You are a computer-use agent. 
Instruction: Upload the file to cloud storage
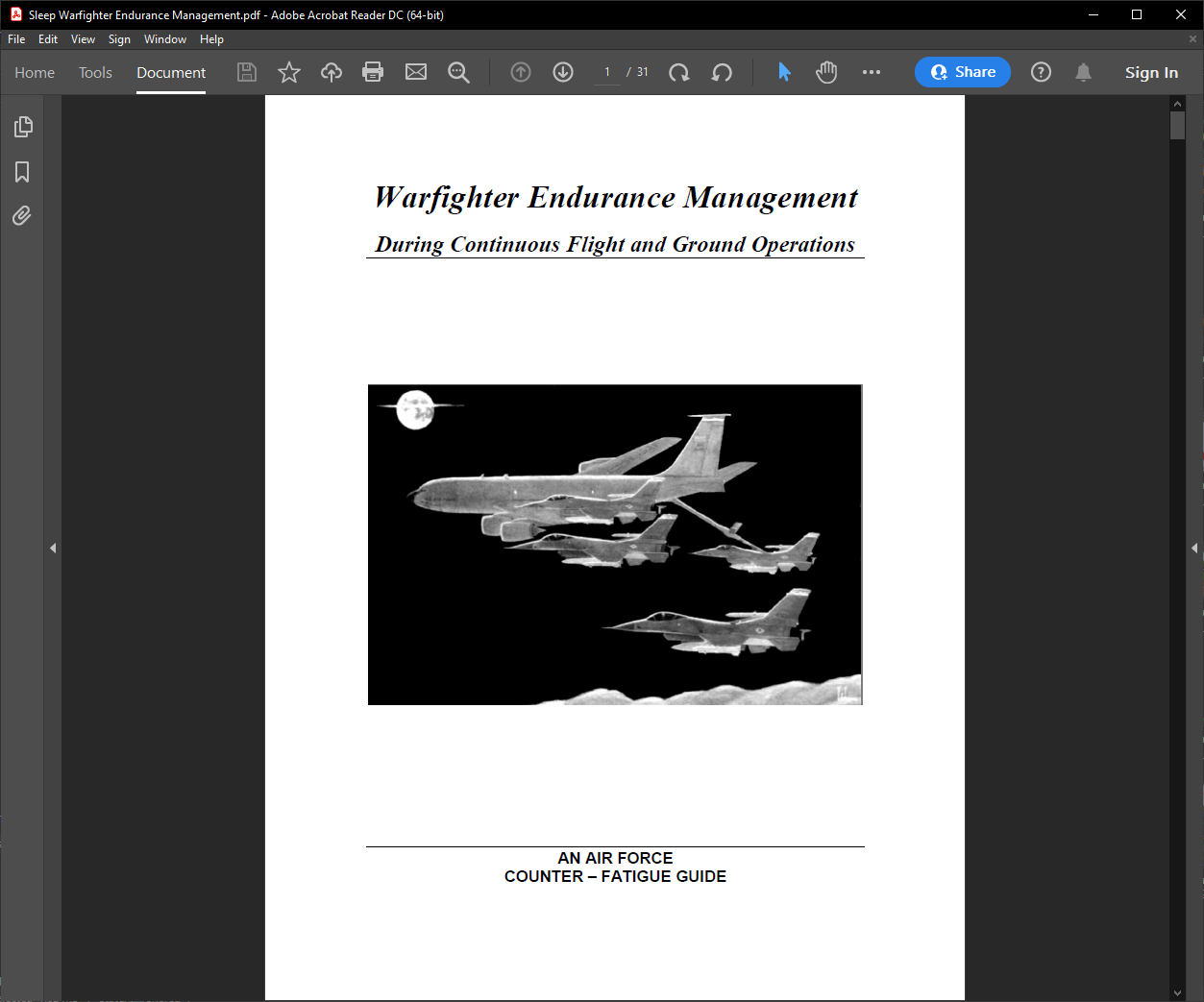pyautogui.click(x=332, y=72)
